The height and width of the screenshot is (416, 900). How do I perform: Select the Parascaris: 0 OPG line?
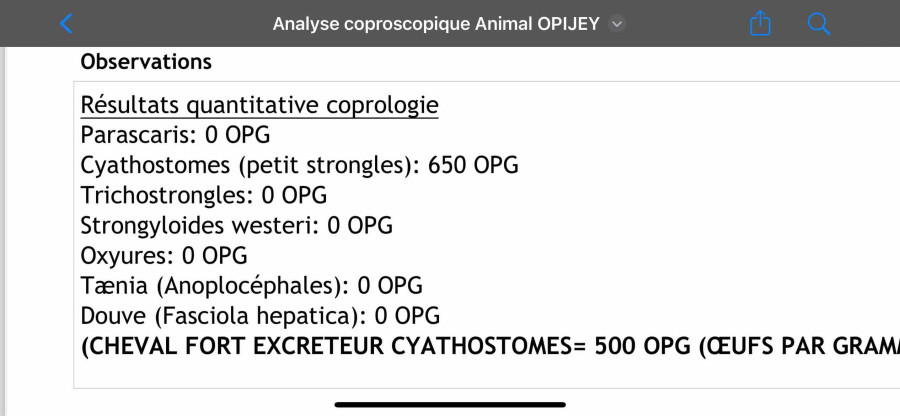coord(175,135)
